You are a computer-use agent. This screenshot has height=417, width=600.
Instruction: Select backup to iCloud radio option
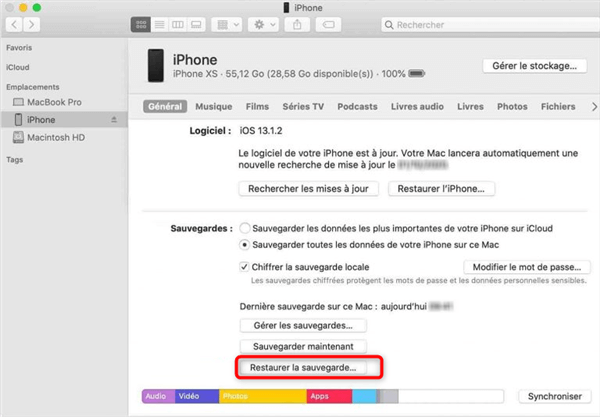click(x=245, y=228)
